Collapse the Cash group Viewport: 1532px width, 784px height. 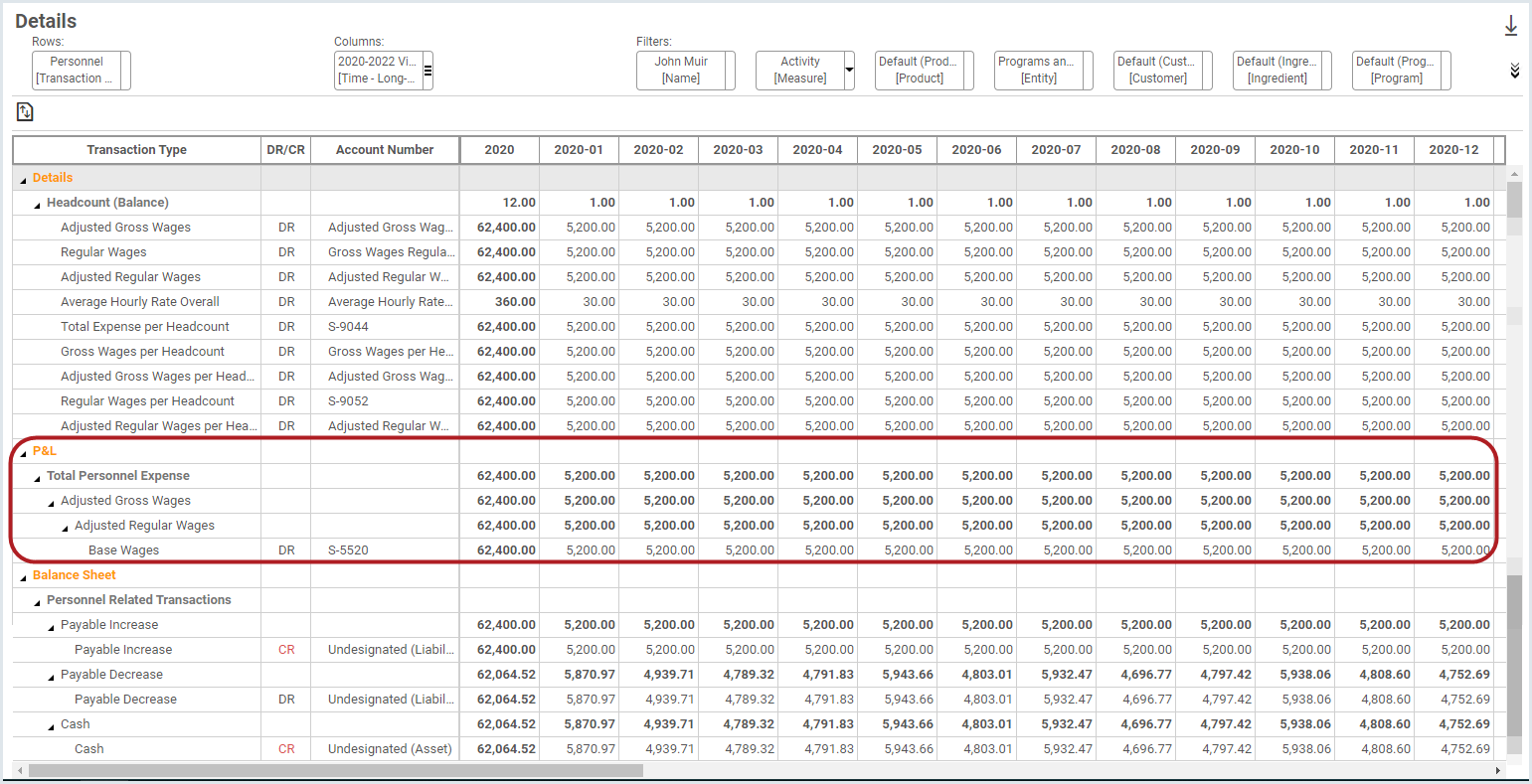coord(52,725)
